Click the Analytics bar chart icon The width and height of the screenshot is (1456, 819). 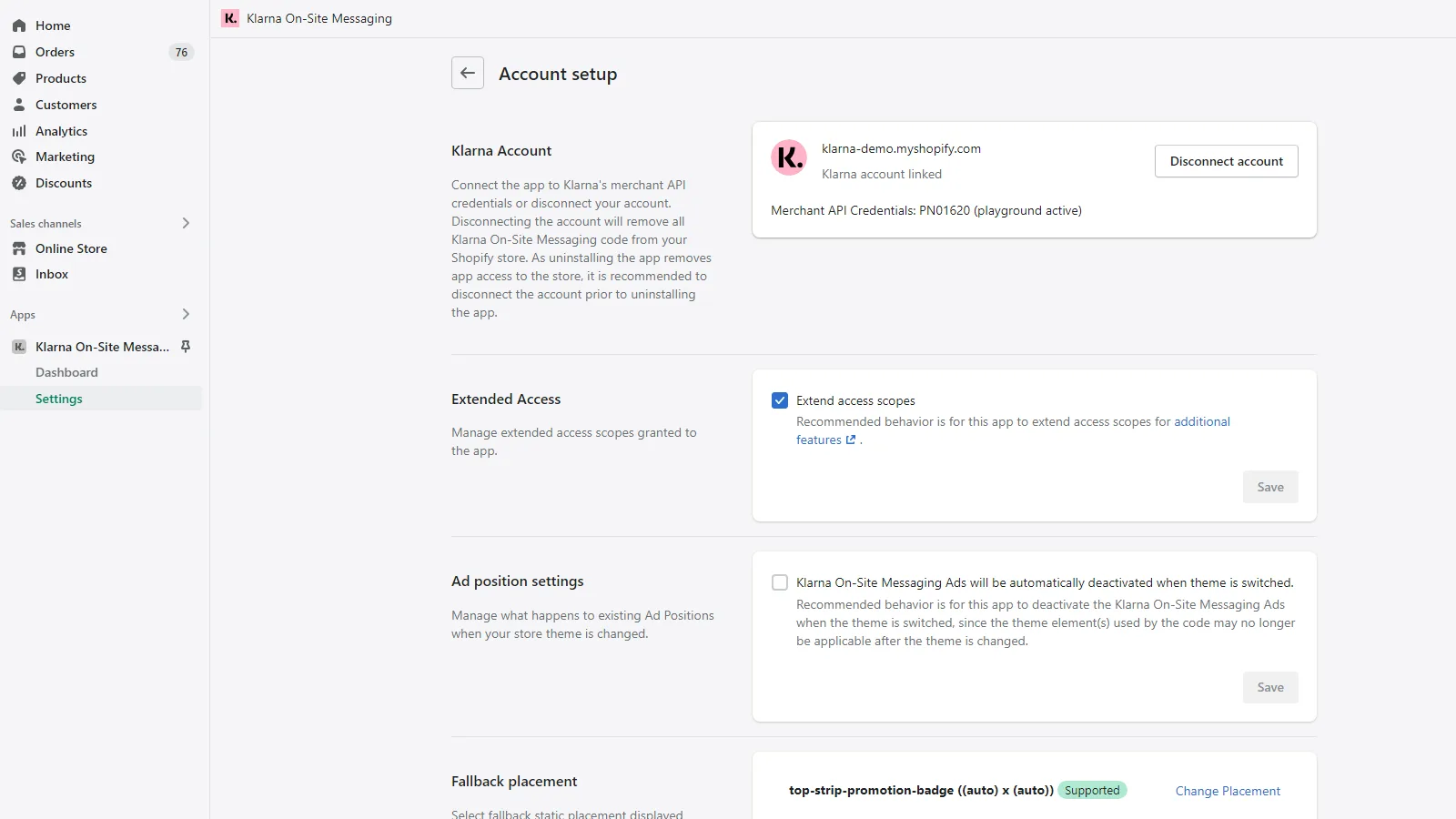pyautogui.click(x=19, y=131)
